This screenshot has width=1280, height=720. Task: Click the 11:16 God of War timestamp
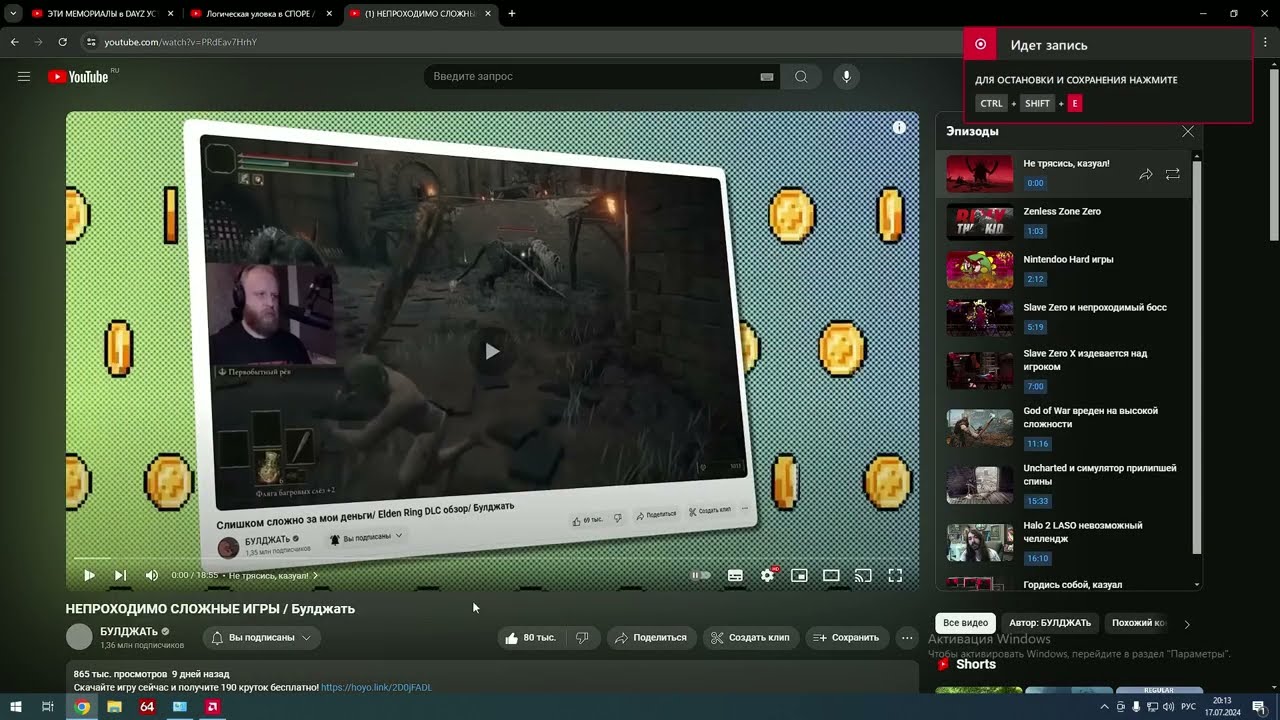tap(1037, 444)
